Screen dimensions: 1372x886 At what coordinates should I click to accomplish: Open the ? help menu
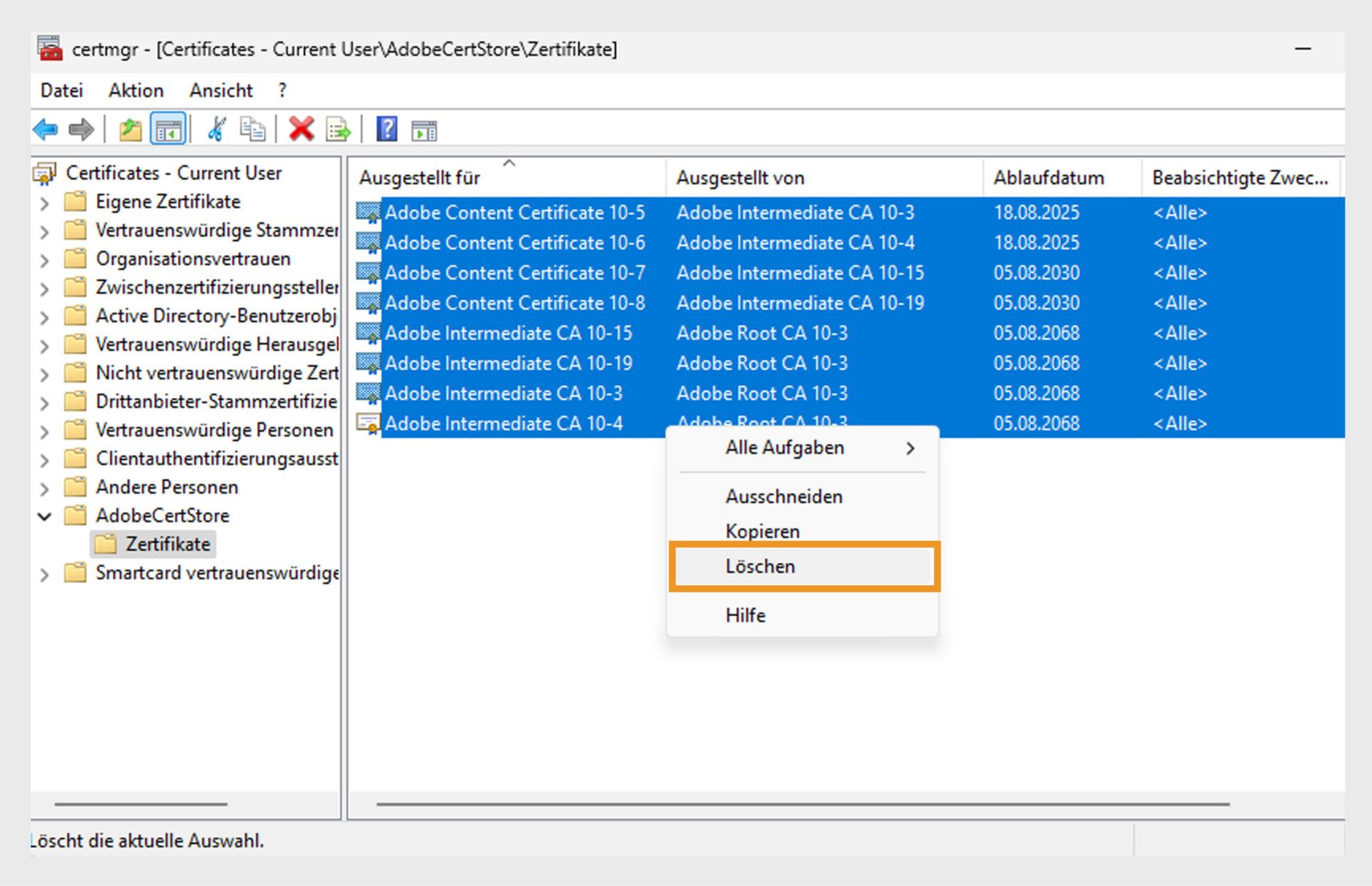pyautogui.click(x=282, y=90)
